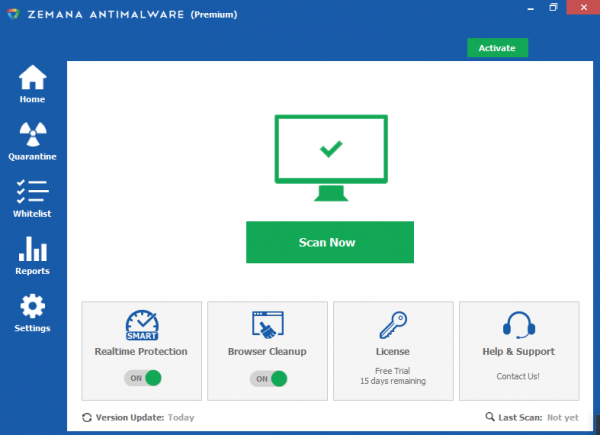Open Quarantine via the radiation icon
The height and width of the screenshot is (435, 600).
pos(33,134)
